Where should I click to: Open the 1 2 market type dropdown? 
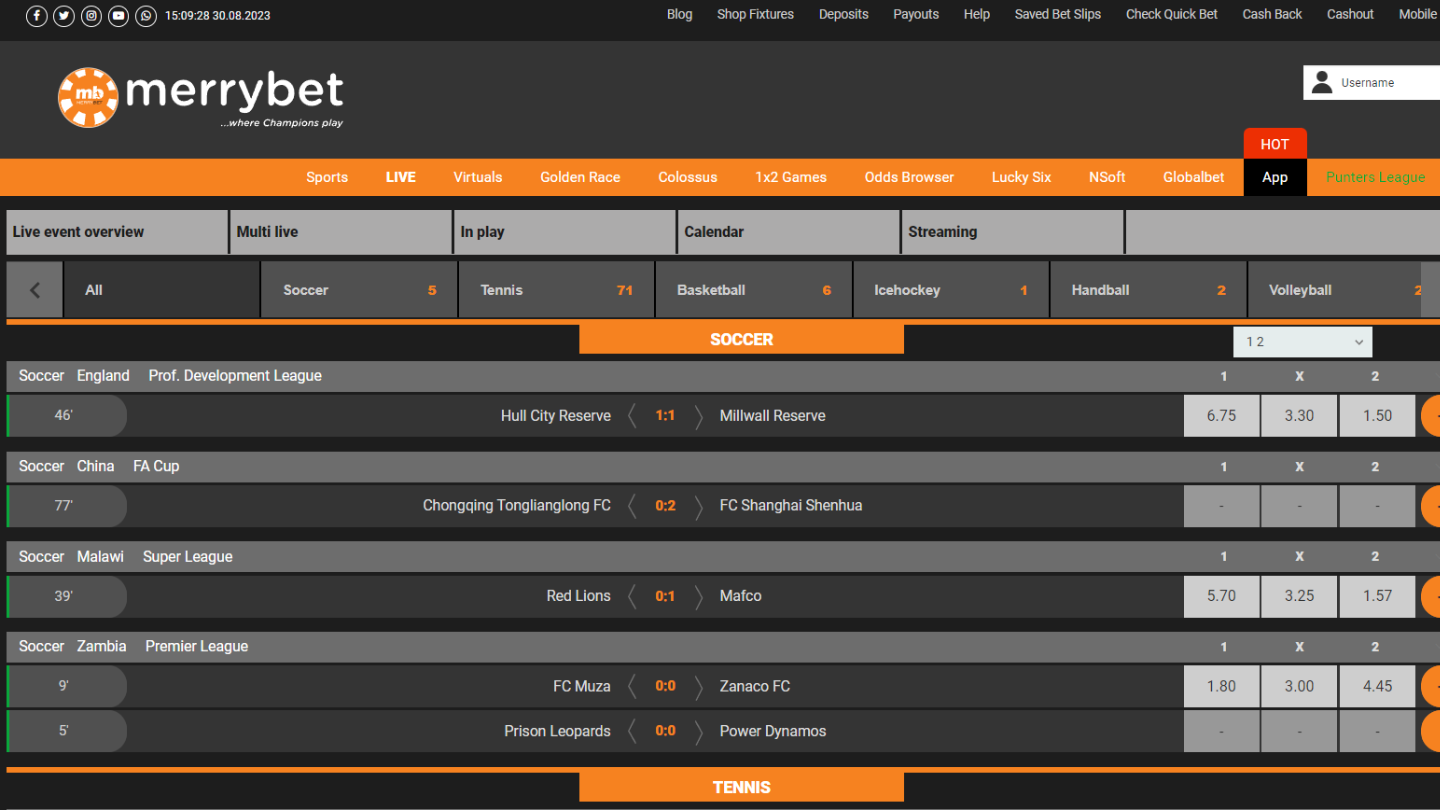tap(1302, 342)
